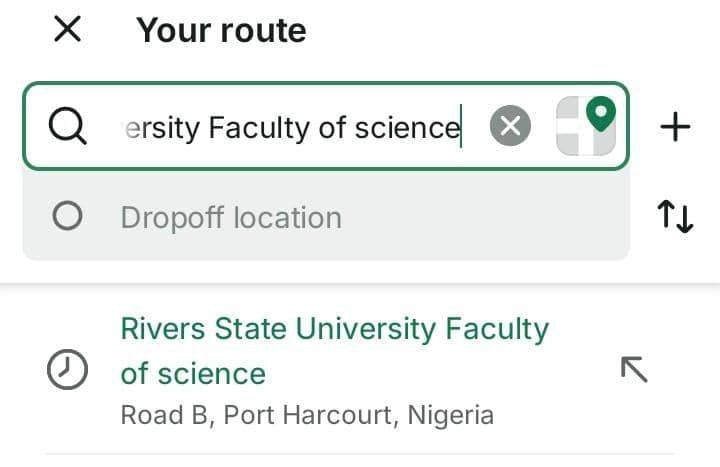Viewport: 720px width, 467px height.
Task: Swap pickup and dropoff locations
Action: (676, 216)
